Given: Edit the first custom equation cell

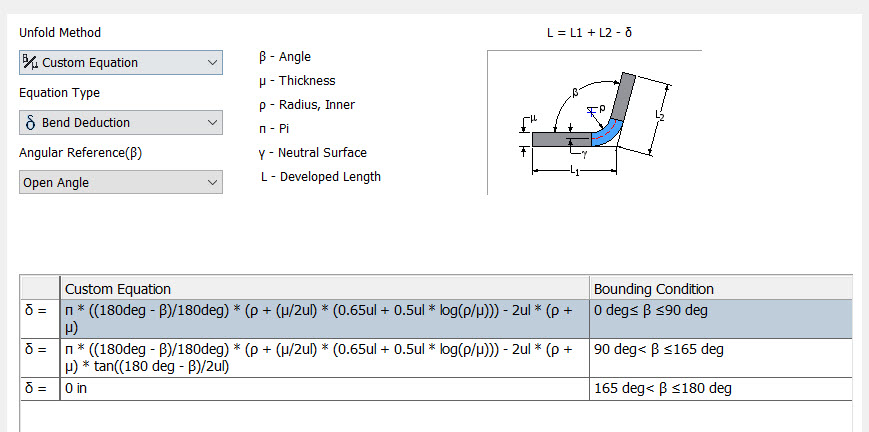Looking at the screenshot, I should (x=324, y=319).
